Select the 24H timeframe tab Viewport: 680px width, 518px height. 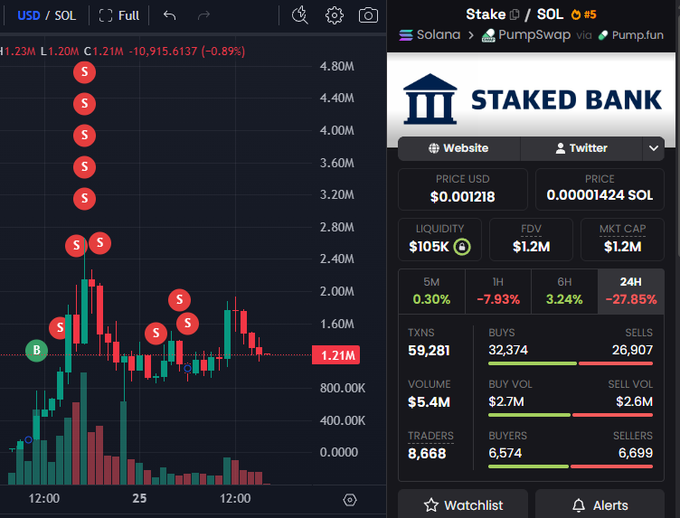tap(631, 291)
